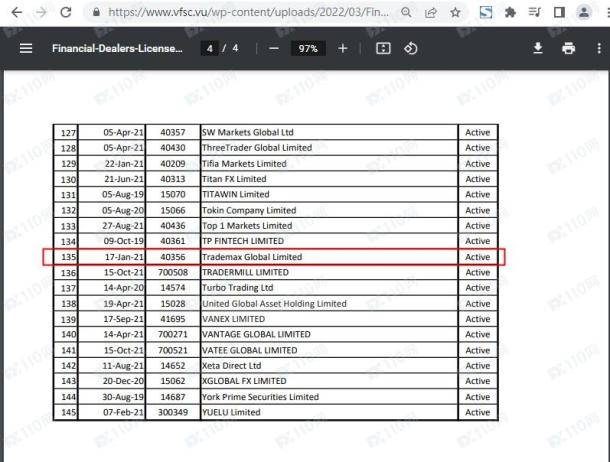Zoom in the PDF

click(x=343, y=49)
